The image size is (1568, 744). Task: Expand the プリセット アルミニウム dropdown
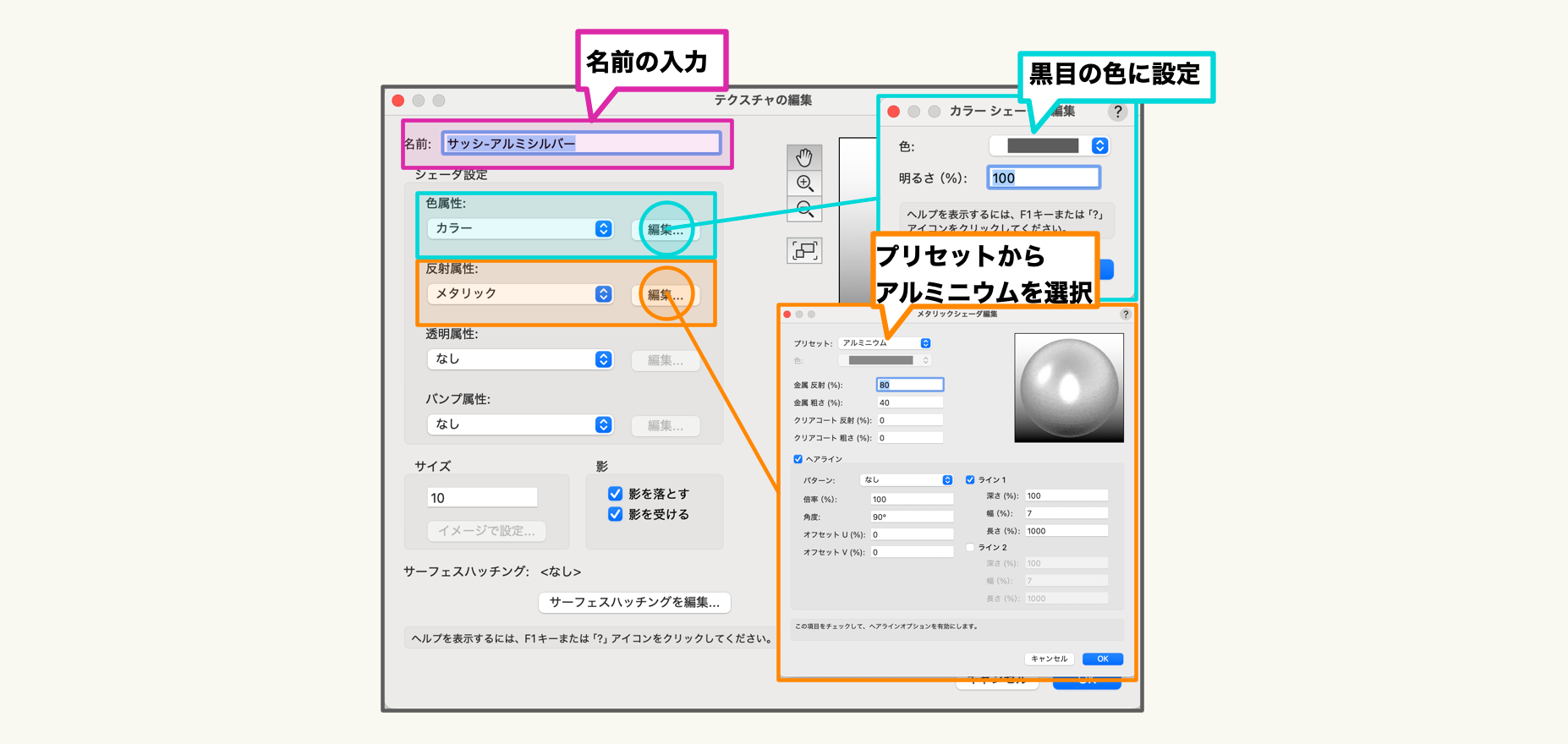click(x=885, y=343)
